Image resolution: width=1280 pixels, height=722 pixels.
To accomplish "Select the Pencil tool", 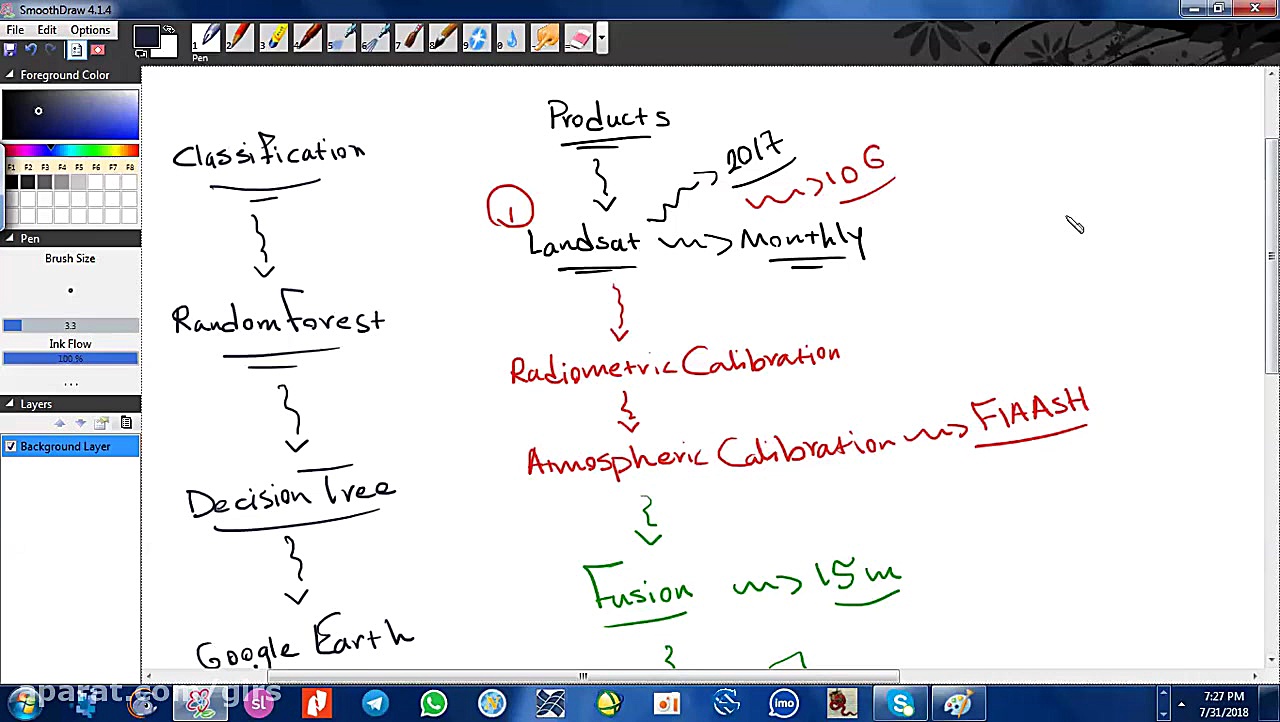I will [240, 38].
